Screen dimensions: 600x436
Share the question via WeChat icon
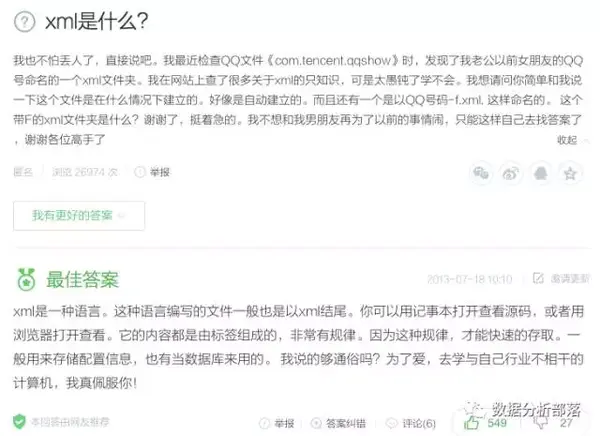point(481,173)
